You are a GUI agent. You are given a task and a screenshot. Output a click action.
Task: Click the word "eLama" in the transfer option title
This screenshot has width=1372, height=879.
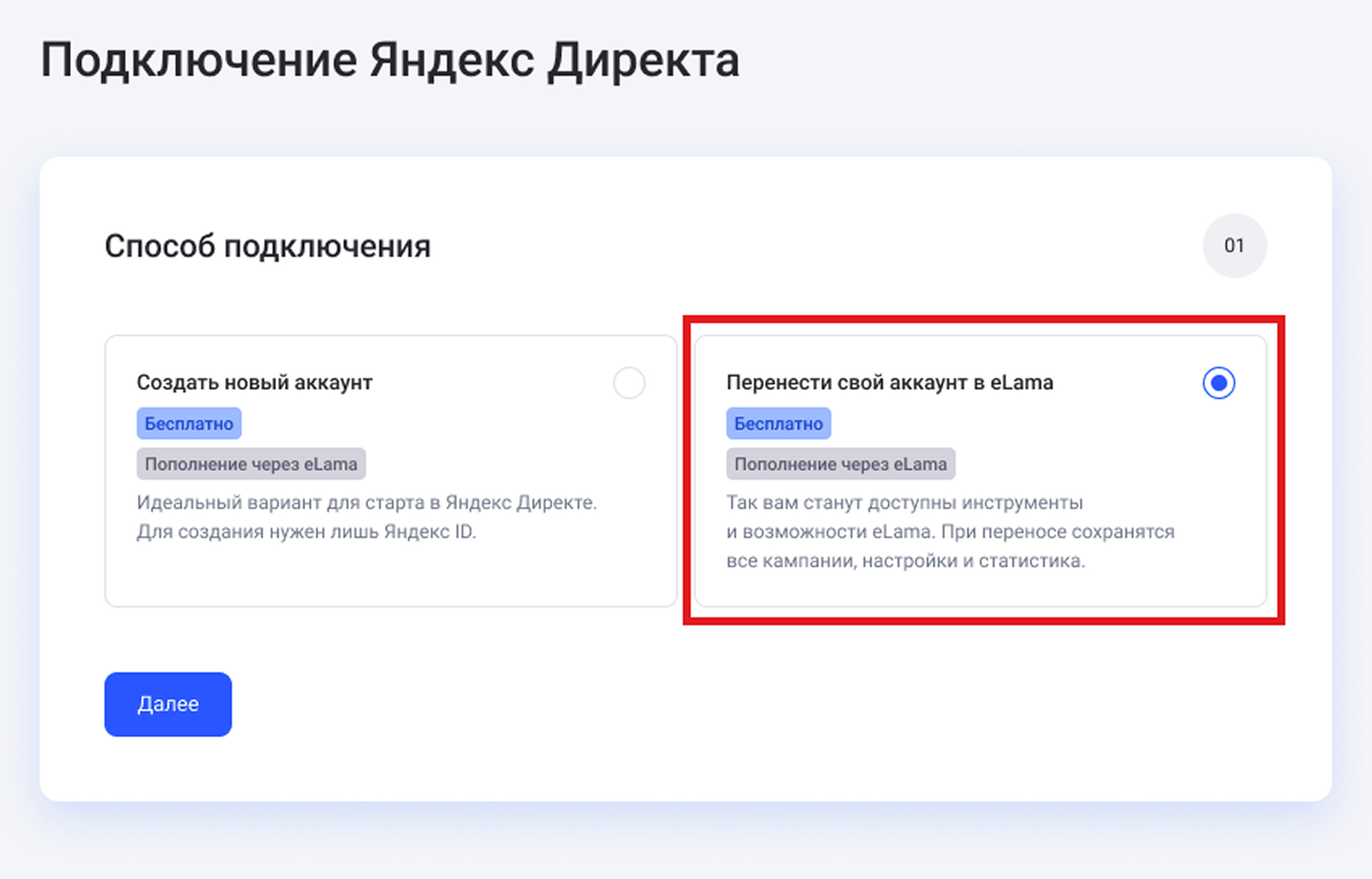coord(1022,382)
